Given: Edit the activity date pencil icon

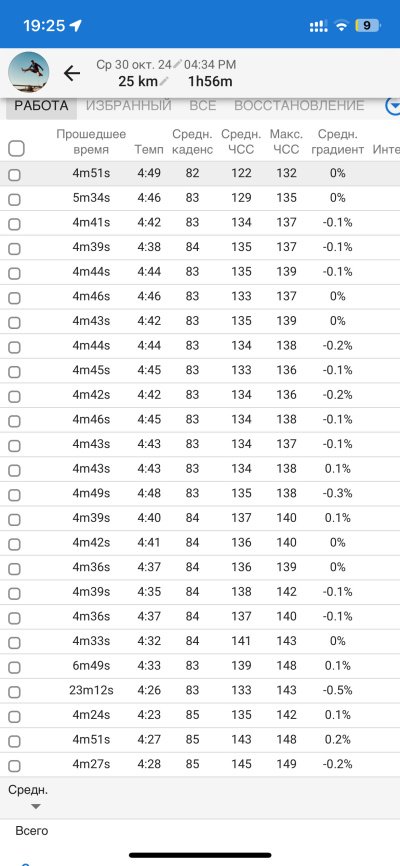Looking at the screenshot, I should click(177, 64).
